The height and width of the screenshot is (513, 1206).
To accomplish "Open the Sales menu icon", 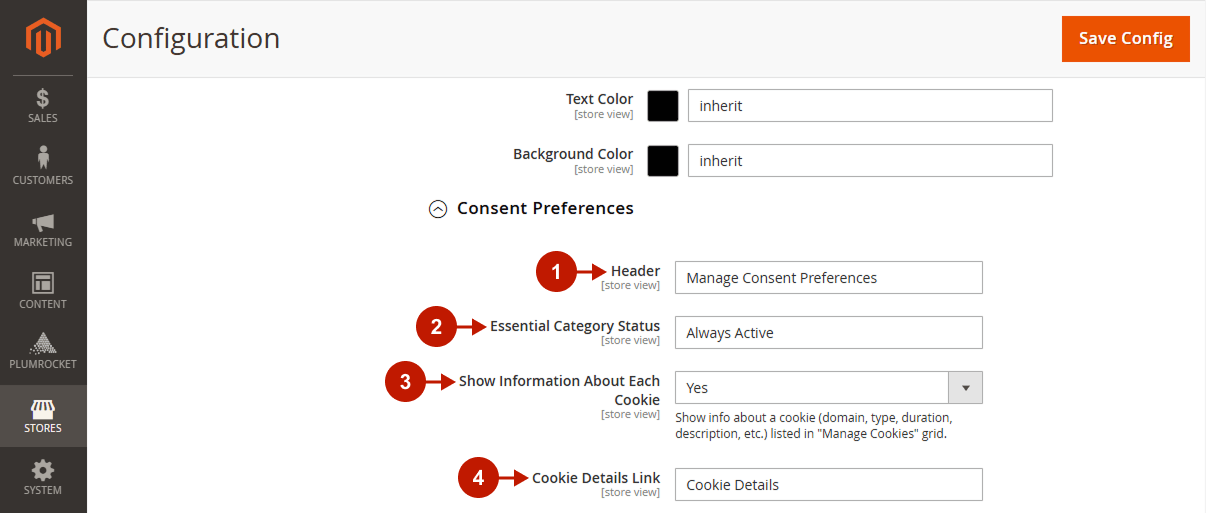I will [43, 98].
